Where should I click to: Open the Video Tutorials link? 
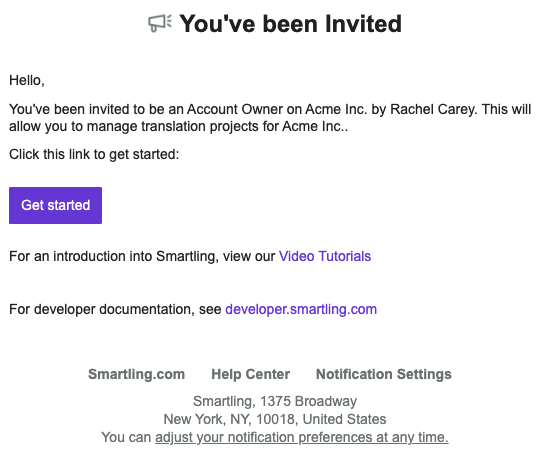[x=325, y=256]
